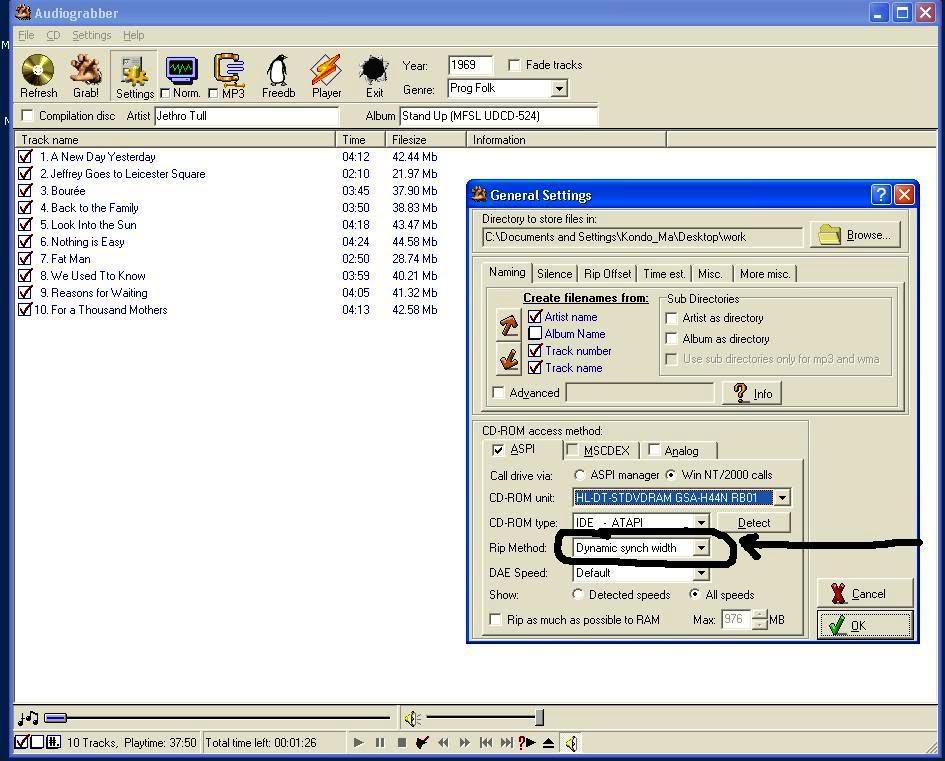The image size is (945, 761).
Task: Click the Info button
Action: click(752, 393)
